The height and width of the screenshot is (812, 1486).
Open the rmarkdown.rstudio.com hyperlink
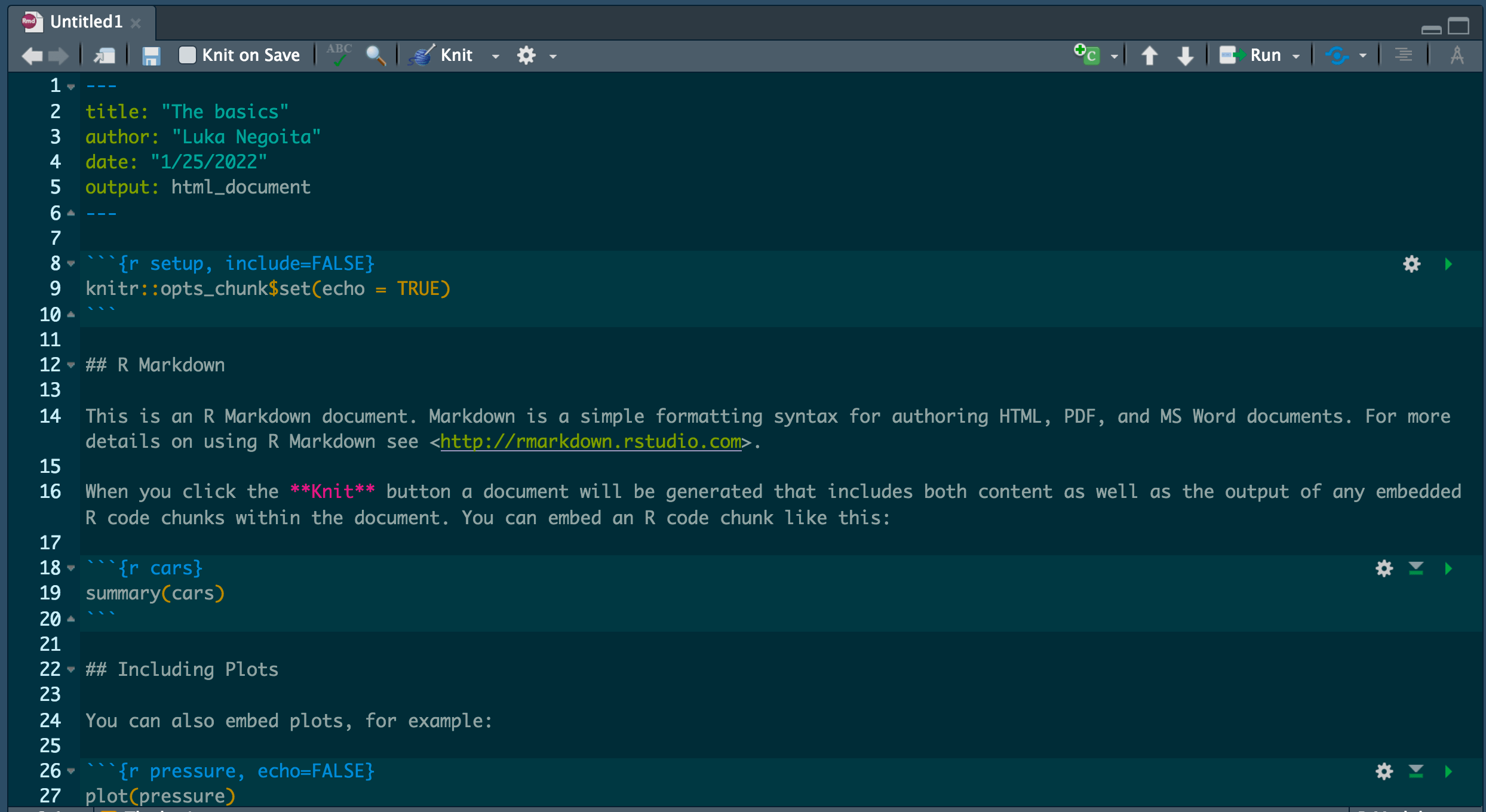(591, 442)
